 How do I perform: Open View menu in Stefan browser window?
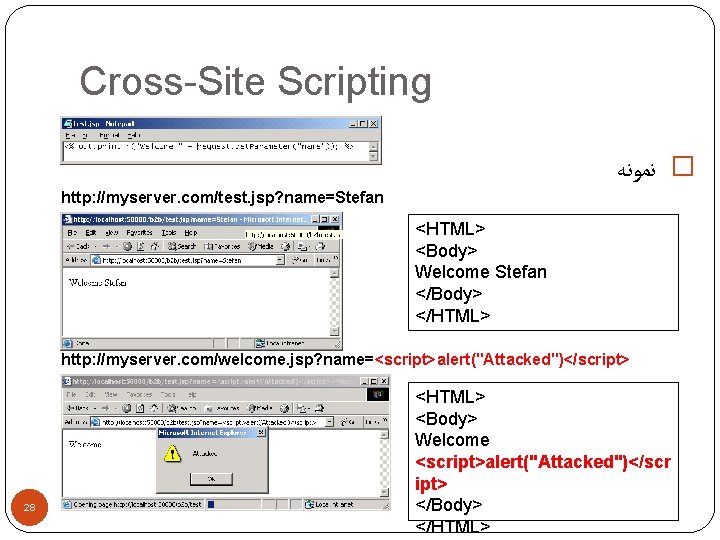point(112,233)
